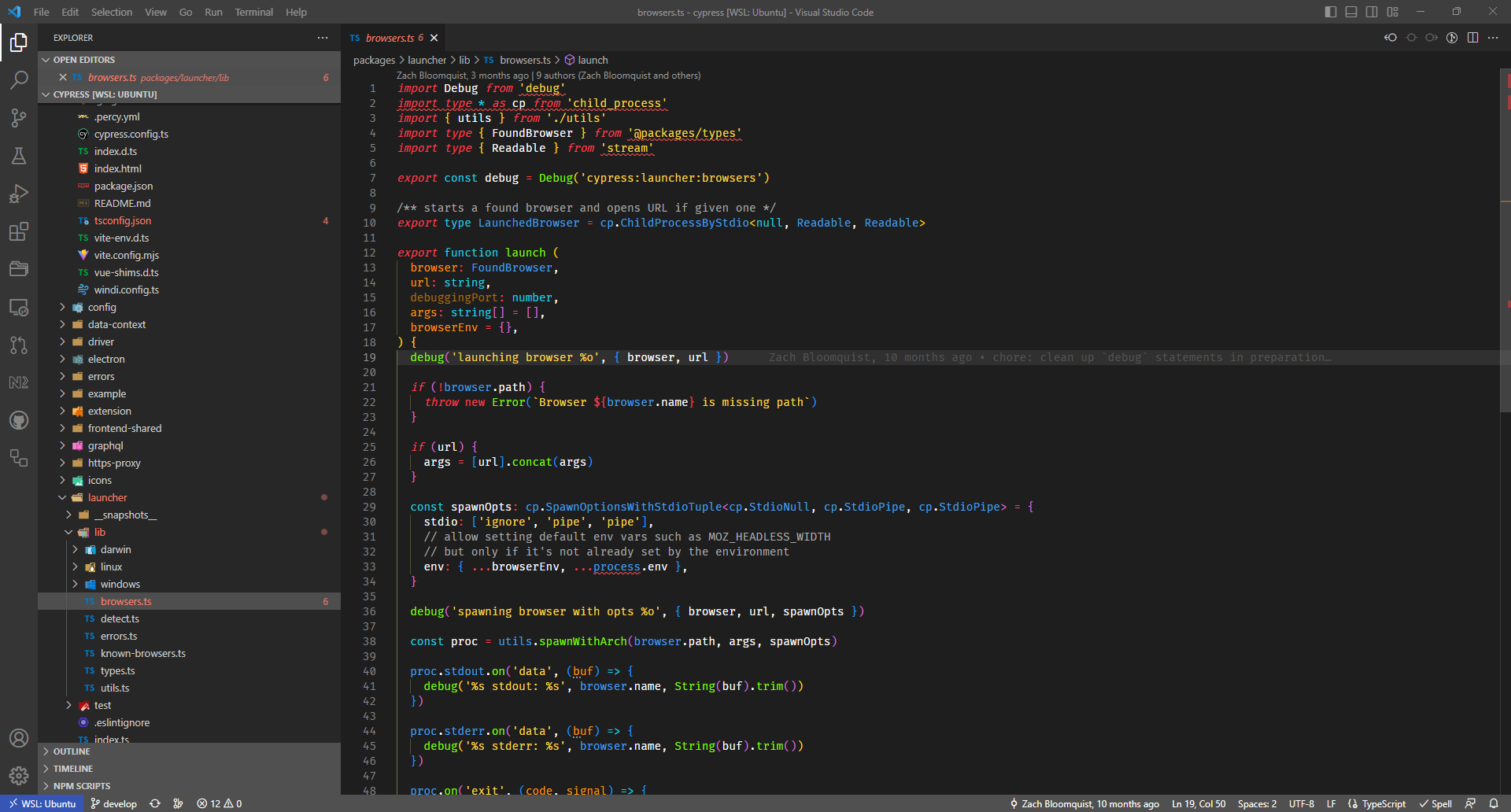
Task: Open the editor More Actions menu
Action: 1493,38
